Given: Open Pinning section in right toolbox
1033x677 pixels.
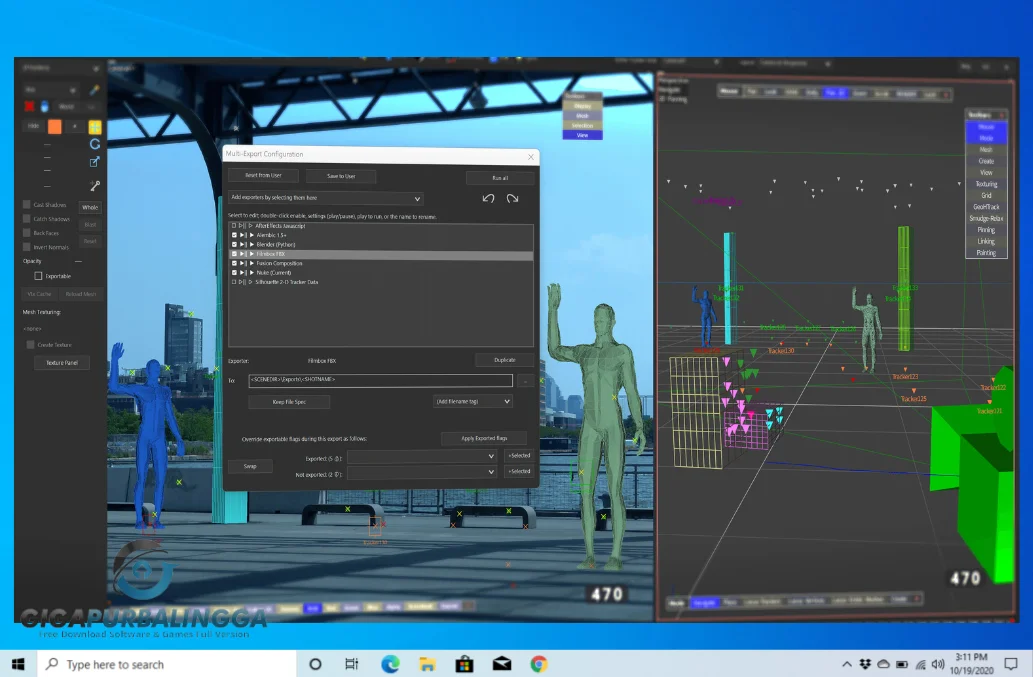Looking at the screenshot, I should pyautogui.click(x=986, y=230).
